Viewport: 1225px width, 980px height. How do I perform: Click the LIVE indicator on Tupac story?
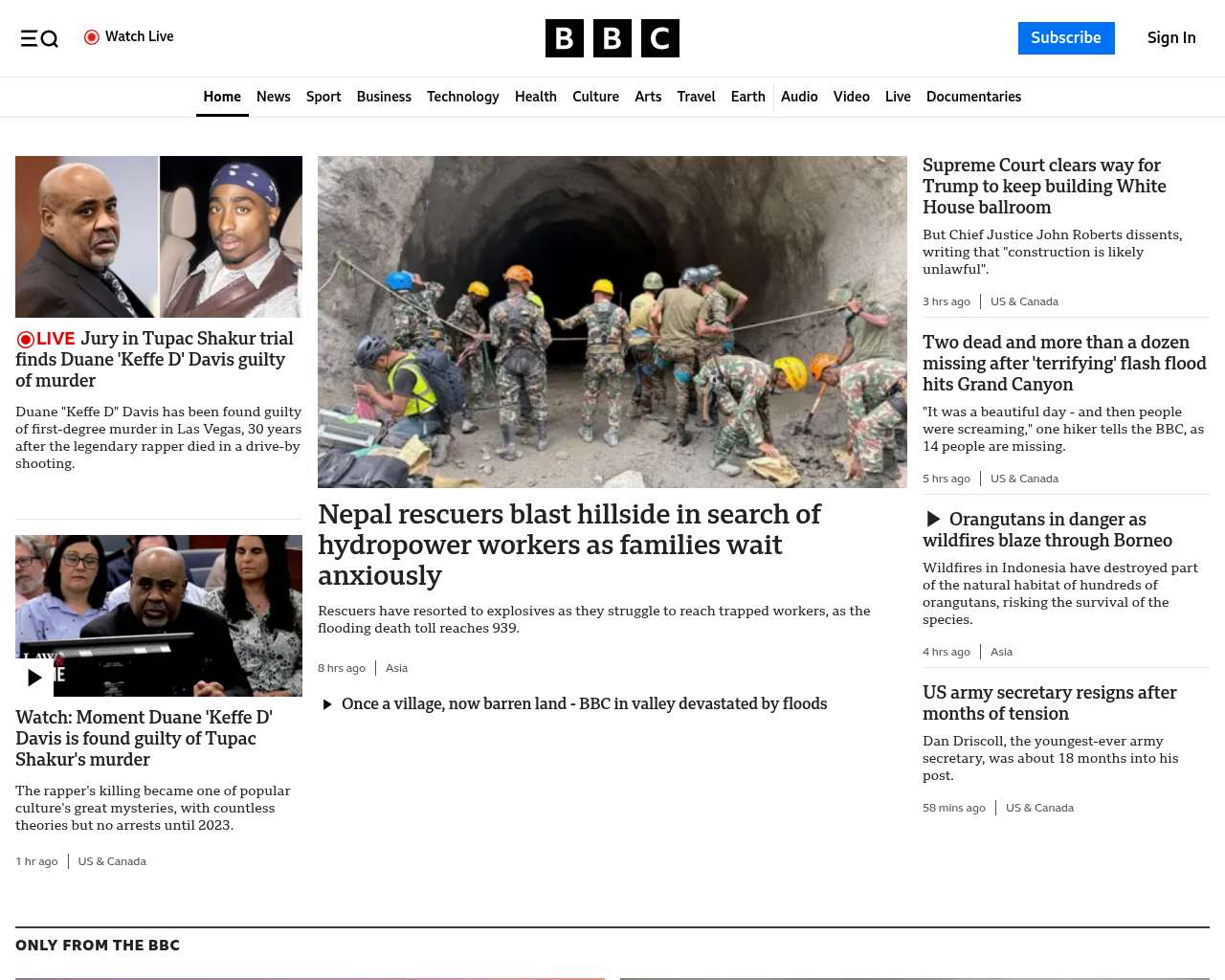point(45,339)
